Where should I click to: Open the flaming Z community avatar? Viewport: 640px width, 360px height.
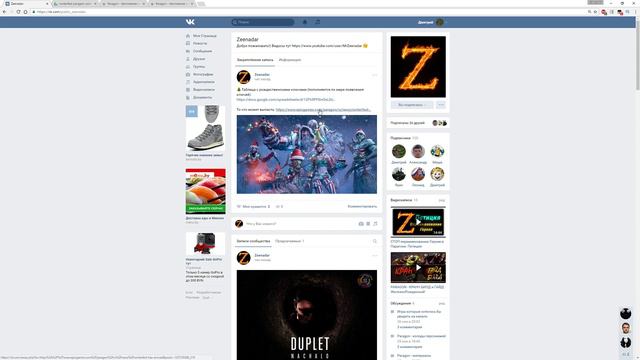coord(418,67)
